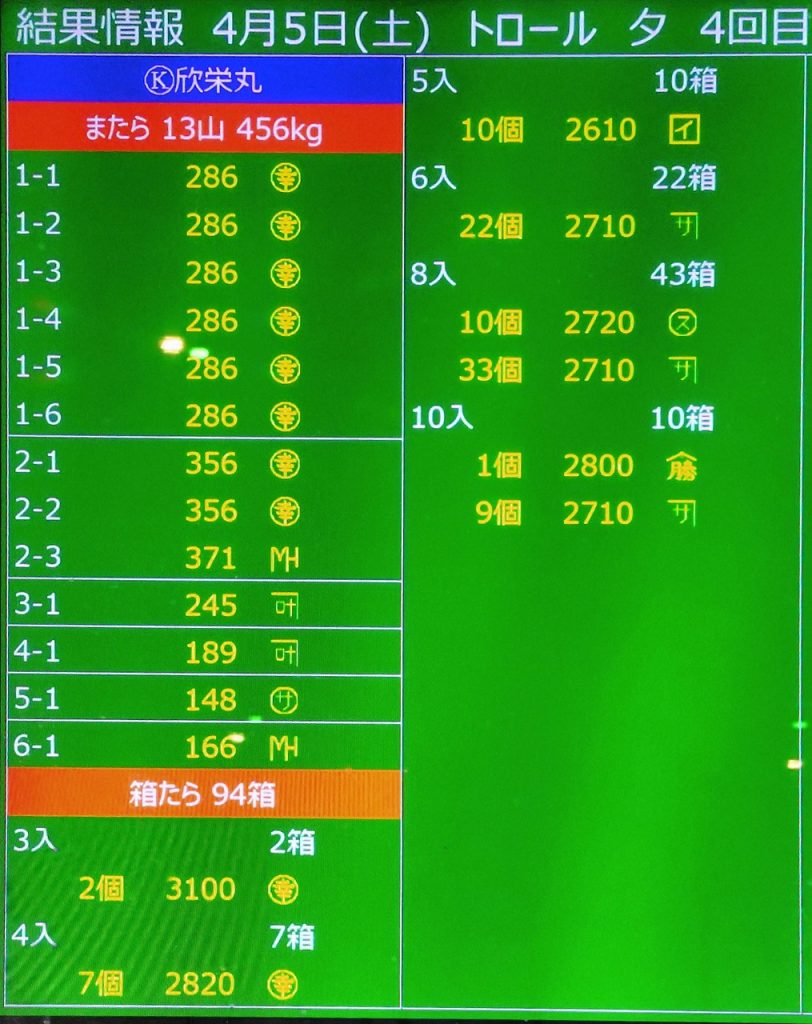Click the buyer mark in row 2-3

pos(285,559)
